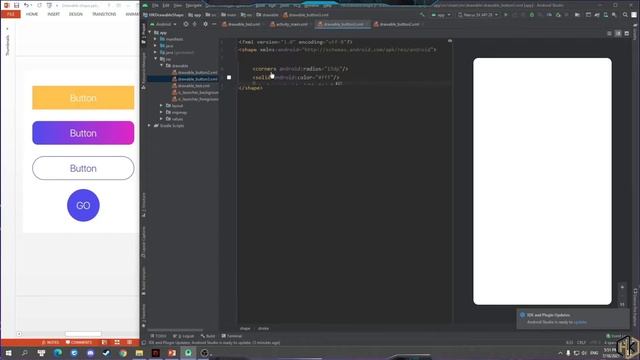Click the green debug bug icon
The image size is (640, 360).
click(531, 15)
